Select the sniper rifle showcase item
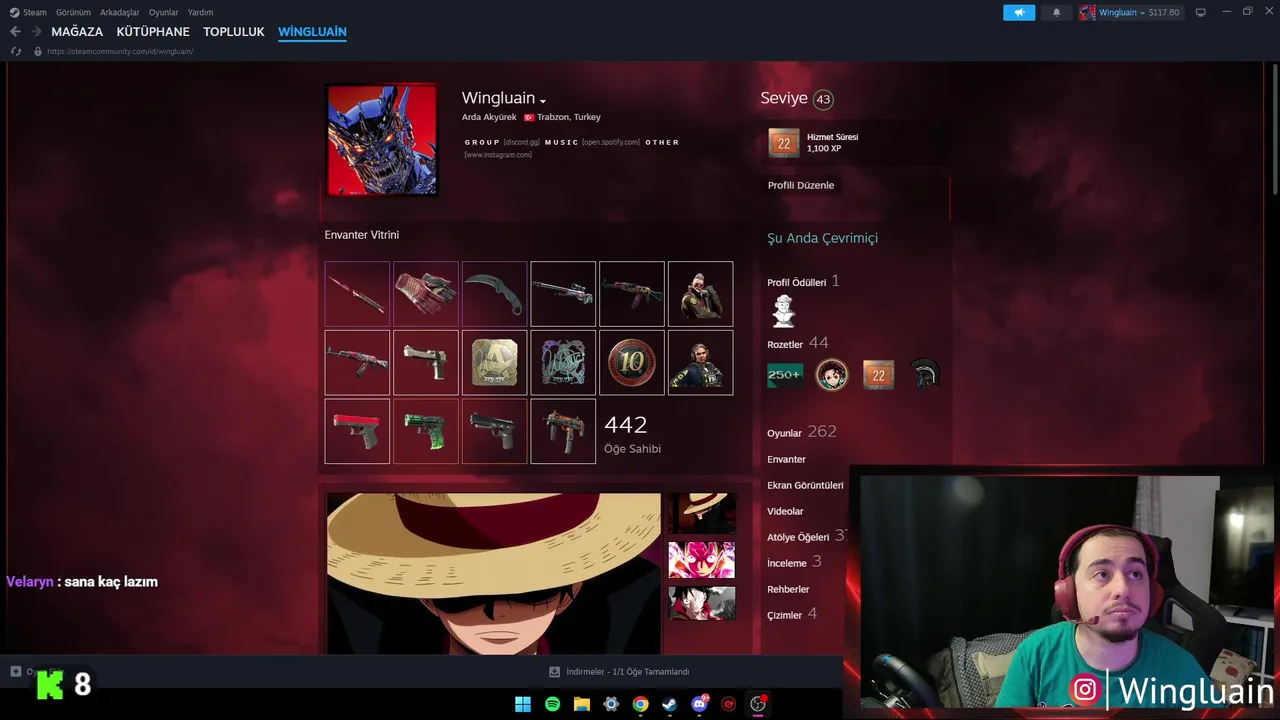Screen dimensions: 1280x720 click(x=563, y=294)
